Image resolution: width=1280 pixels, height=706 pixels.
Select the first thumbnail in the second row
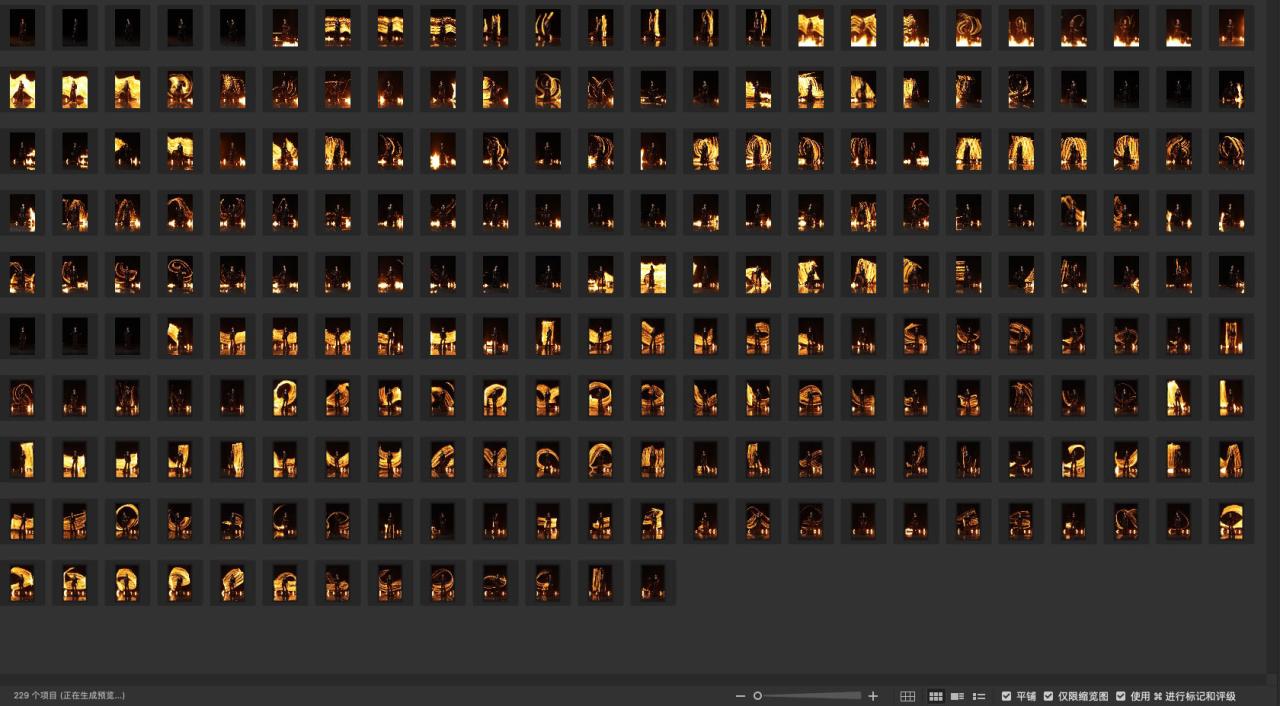point(22,90)
